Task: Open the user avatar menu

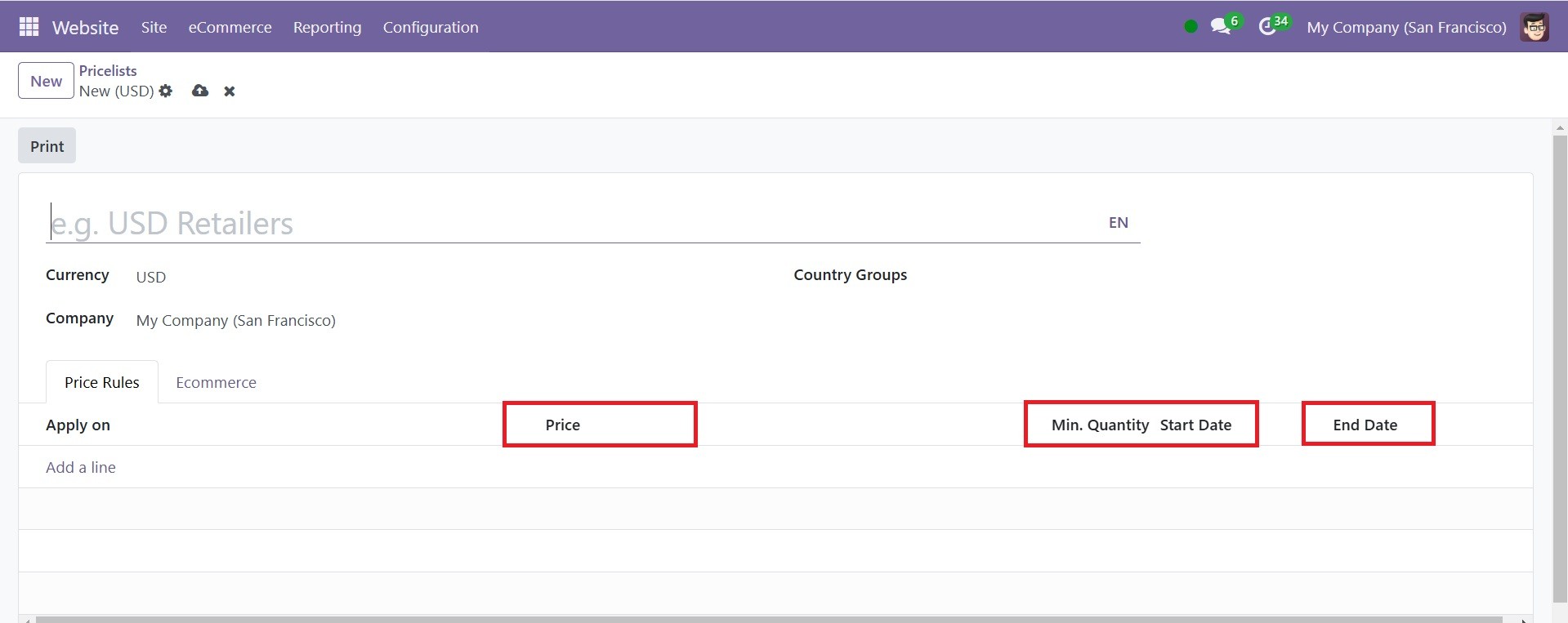Action: coord(1534,27)
